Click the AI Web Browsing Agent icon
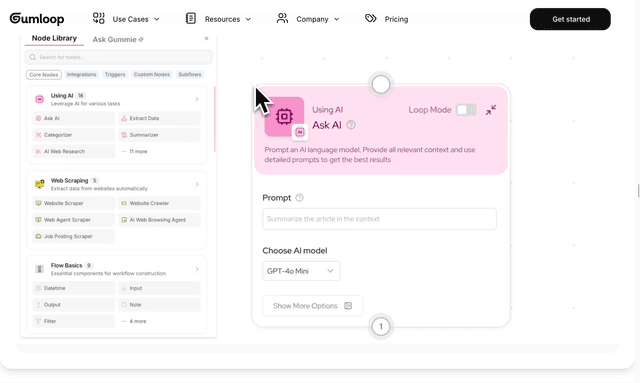 (x=124, y=220)
